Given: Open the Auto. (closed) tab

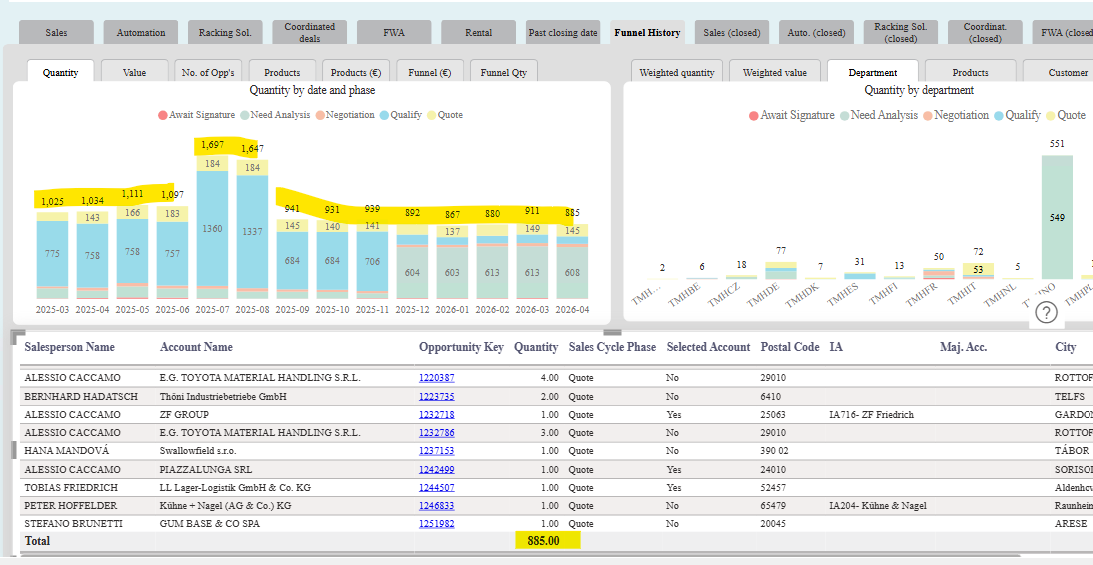Looking at the screenshot, I should click(816, 33).
